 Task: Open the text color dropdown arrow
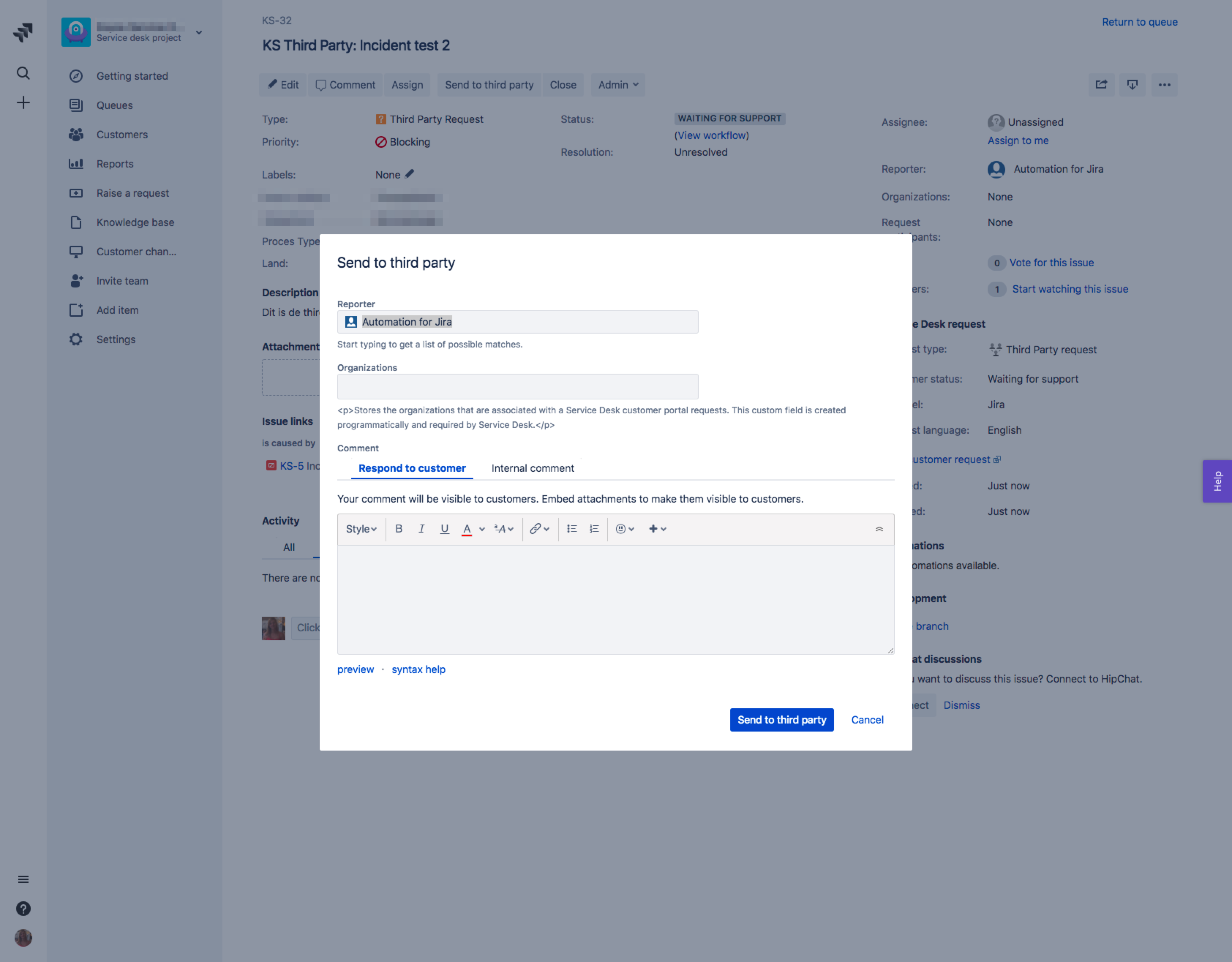[482, 529]
